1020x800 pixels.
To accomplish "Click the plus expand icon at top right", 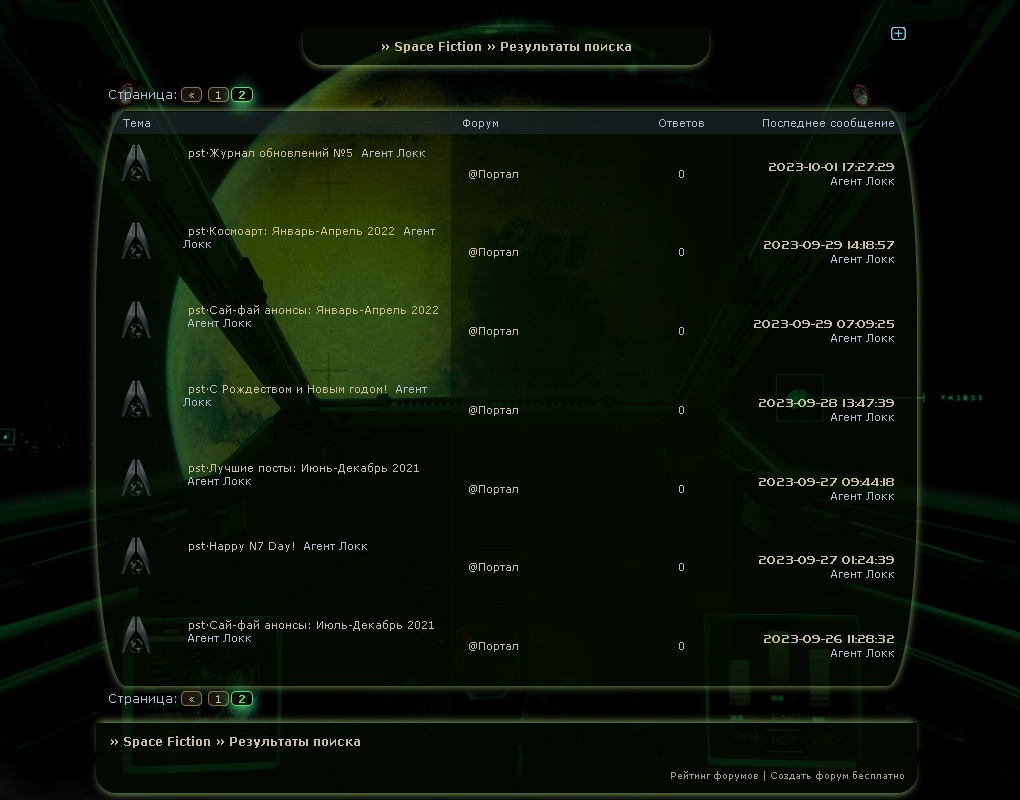I will [898, 34].
